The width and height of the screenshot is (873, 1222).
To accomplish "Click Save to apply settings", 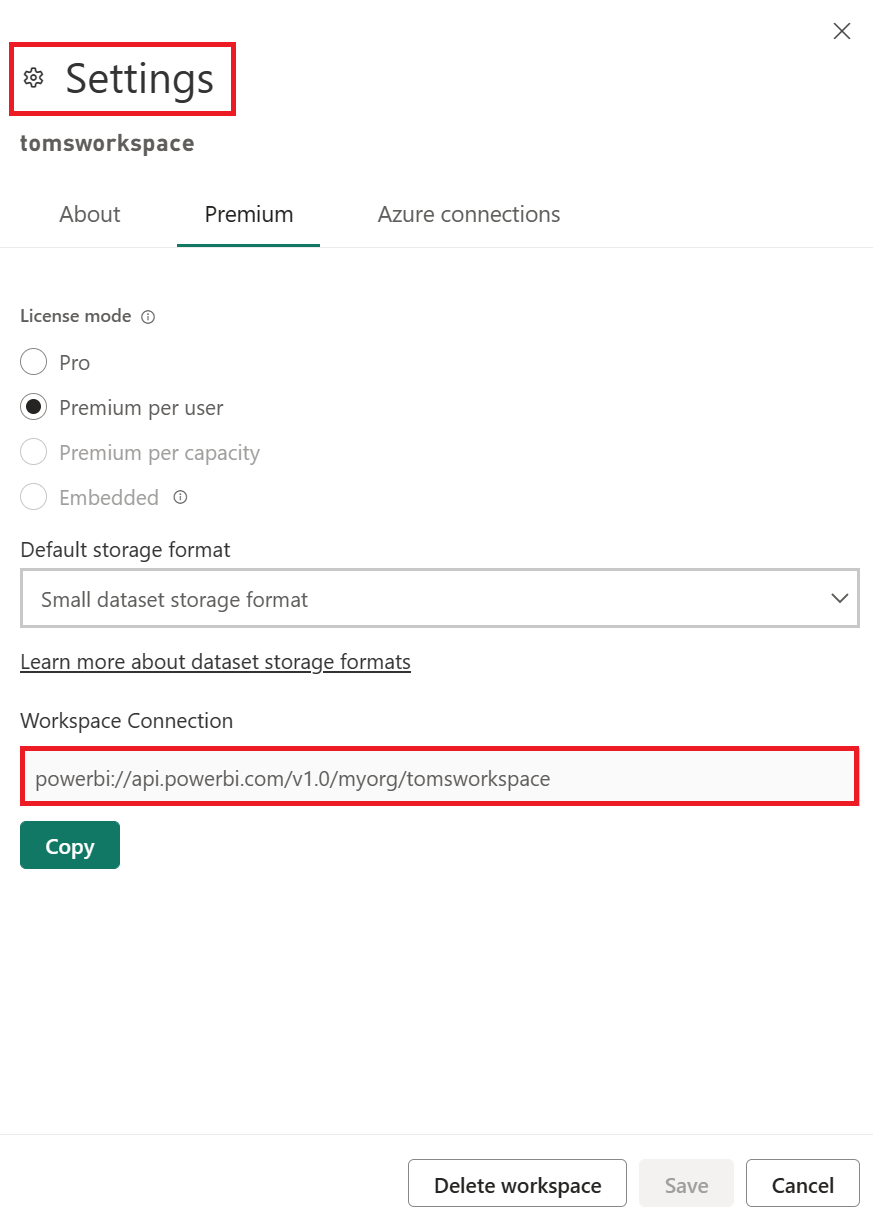I will click(686, 1184).
